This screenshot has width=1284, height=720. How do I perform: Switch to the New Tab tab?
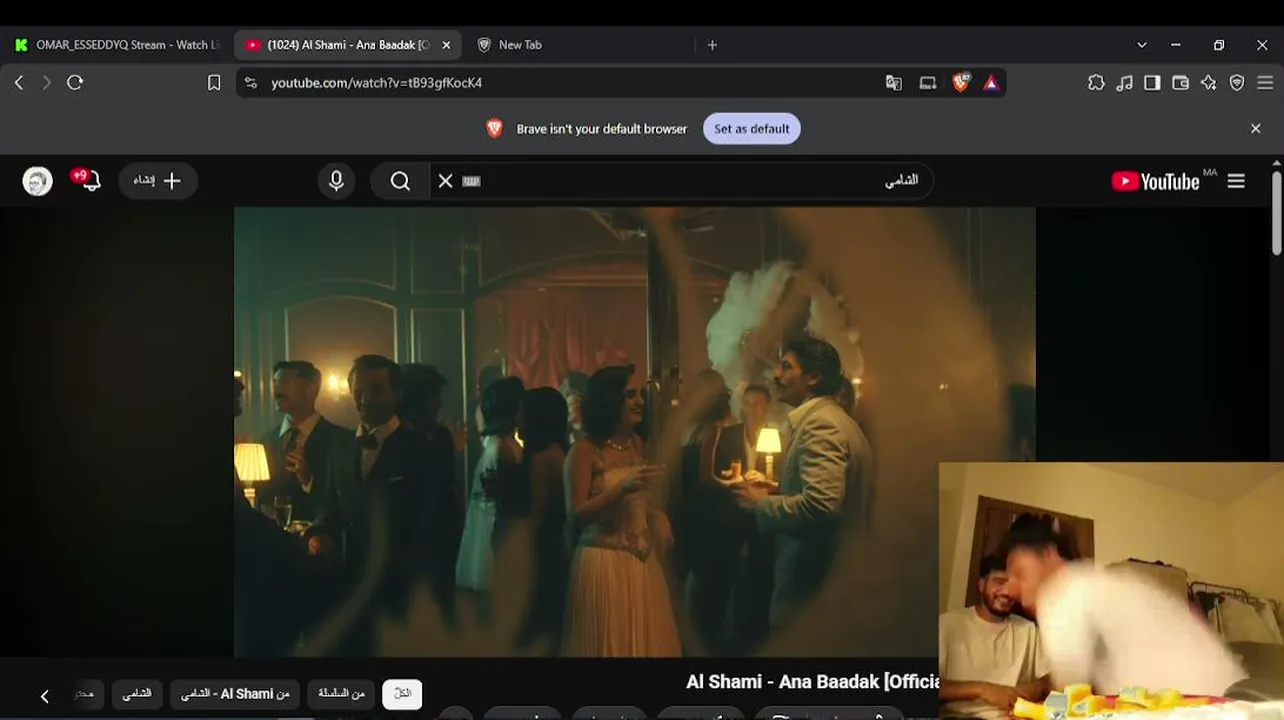tap(520, 45)
